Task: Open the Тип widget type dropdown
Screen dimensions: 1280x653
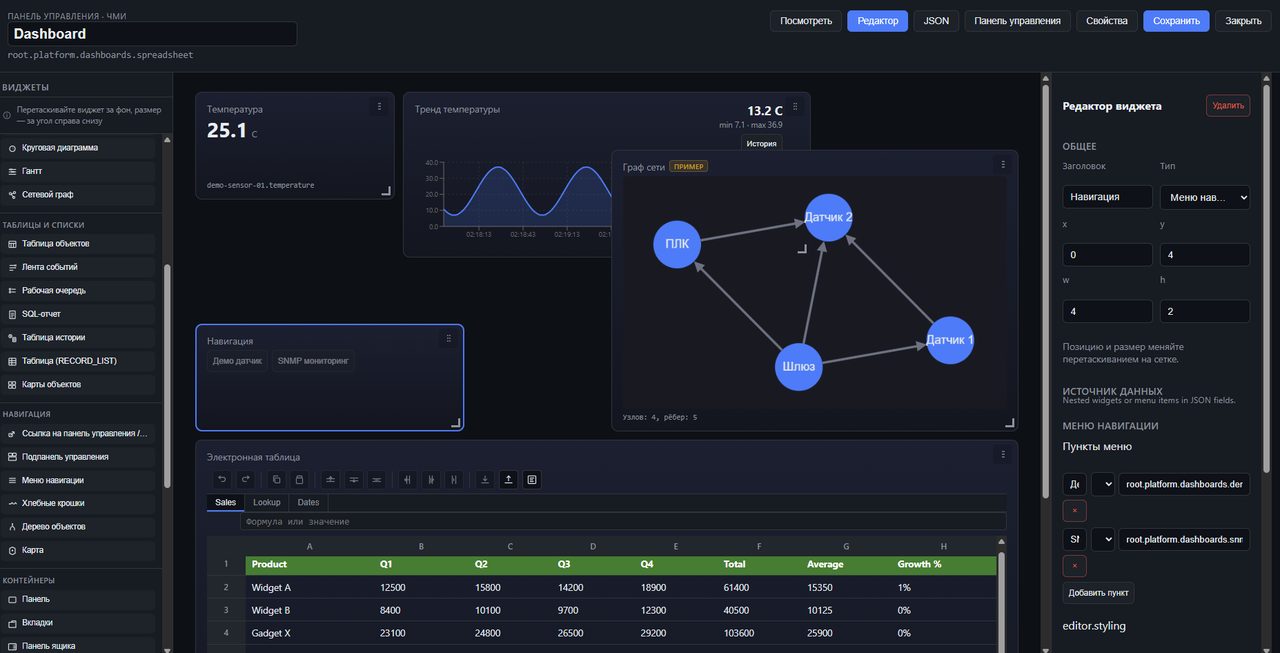Action: (1205, 197)
